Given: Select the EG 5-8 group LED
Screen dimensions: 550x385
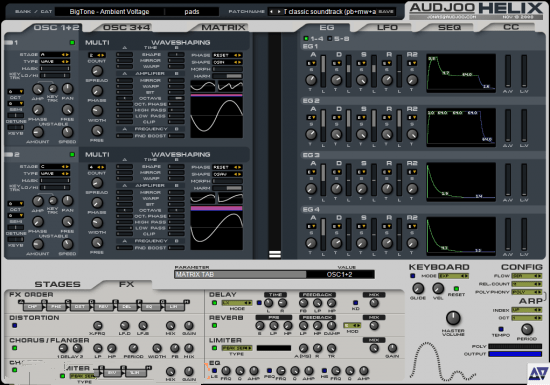Looking at the screenshot, I should 329,38.
